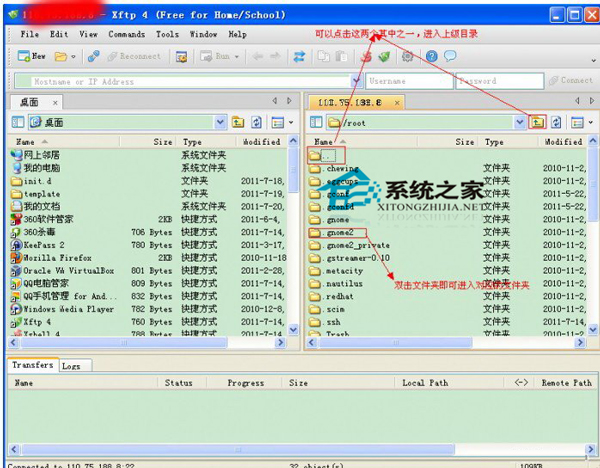Click the Connect button
The image size is (600, 468).
point(571,80)
